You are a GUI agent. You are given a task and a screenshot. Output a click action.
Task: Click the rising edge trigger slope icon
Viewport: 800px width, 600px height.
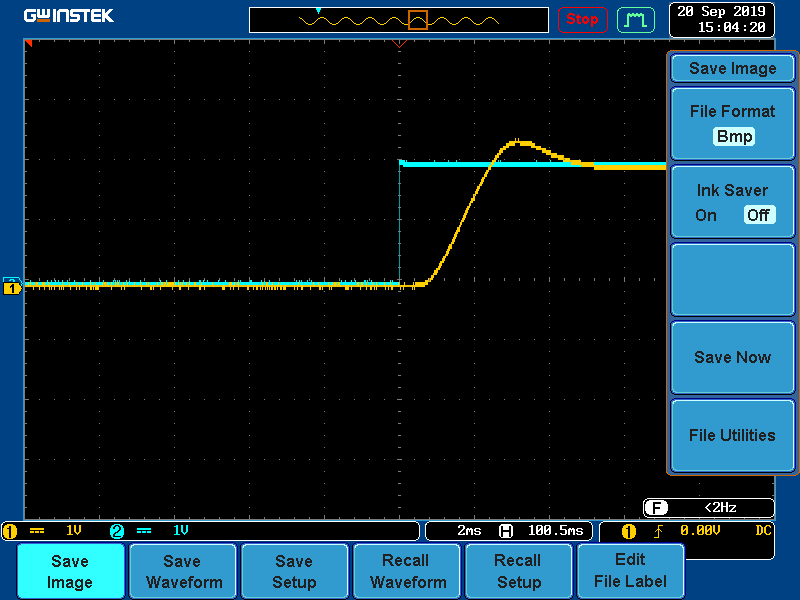[658, 531]
